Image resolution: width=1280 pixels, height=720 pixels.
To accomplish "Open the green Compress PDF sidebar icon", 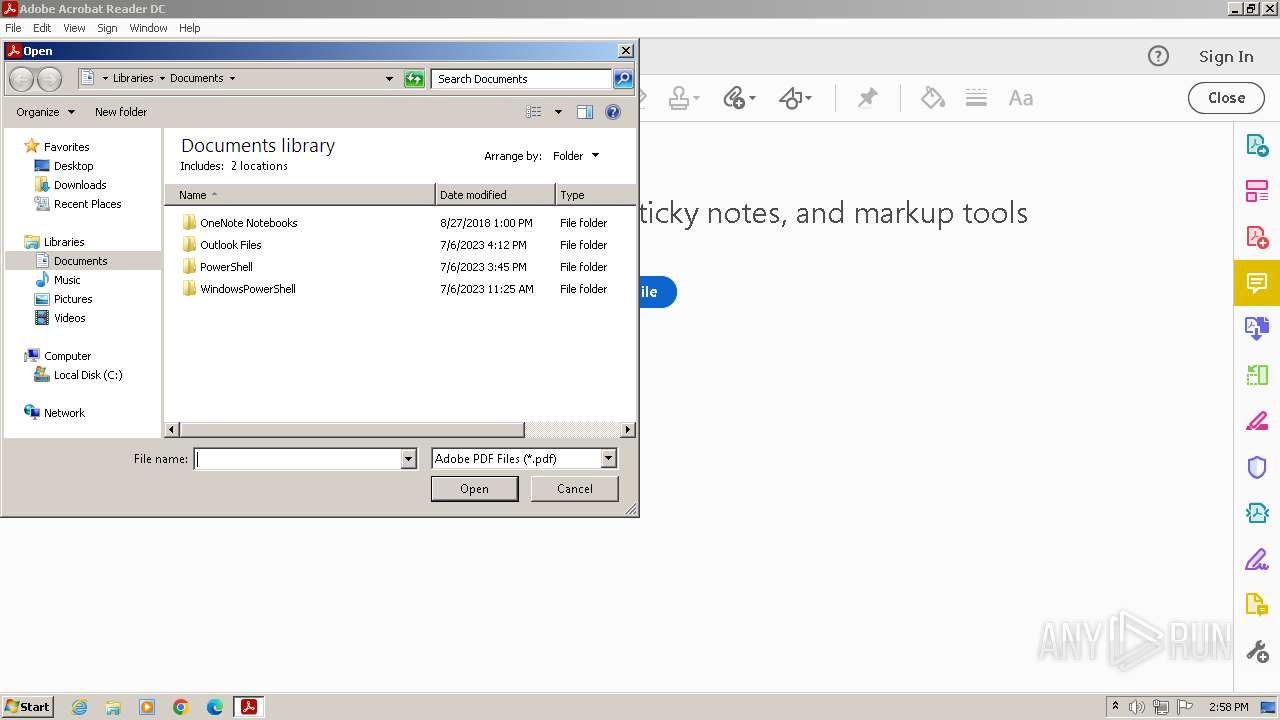I will click(1257, 375).
